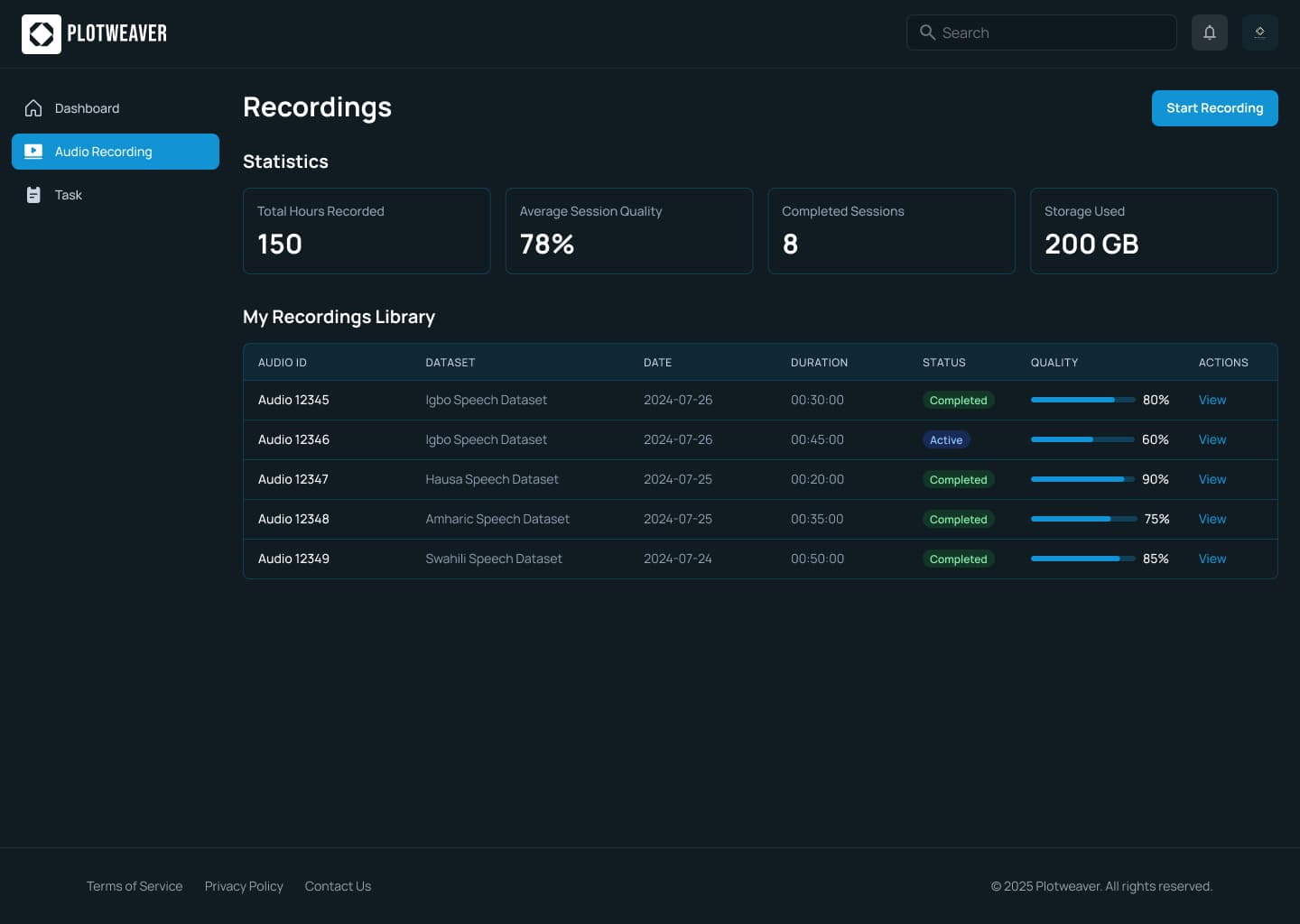Click the Audio Recording play icon
The image size is (1300, 924).
click(x=33, y=152)
